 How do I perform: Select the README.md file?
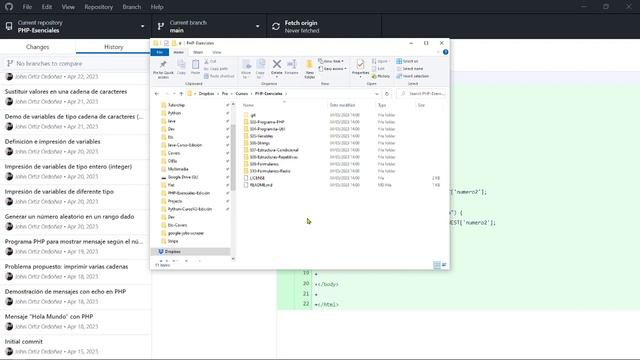coord(261,185)
